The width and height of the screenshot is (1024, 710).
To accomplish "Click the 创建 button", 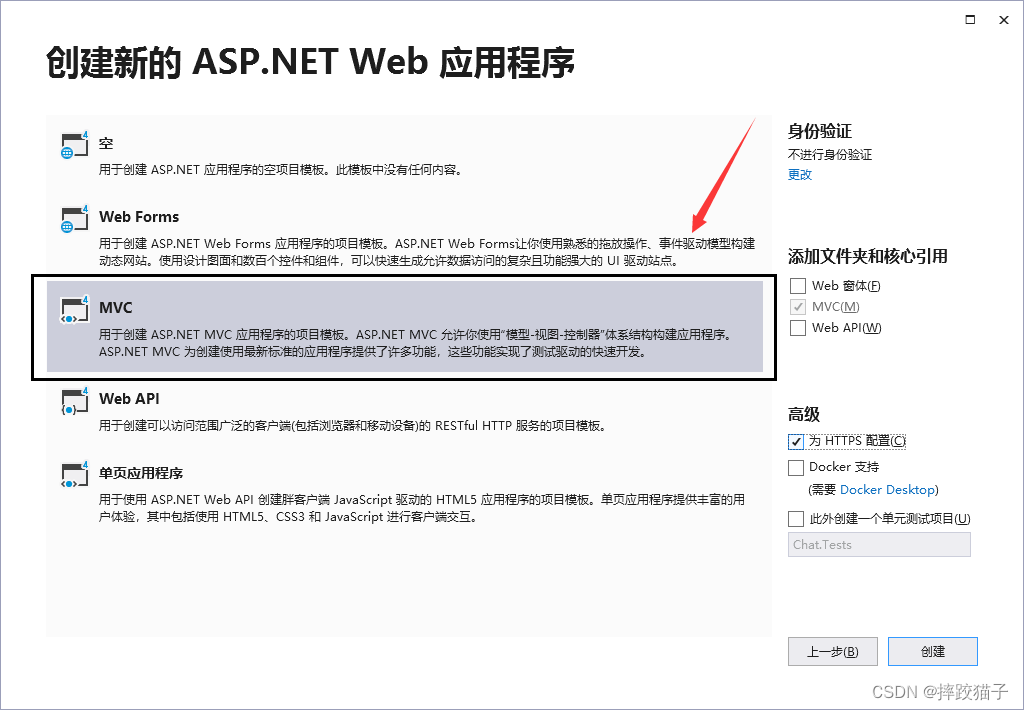I will point(933,651).
